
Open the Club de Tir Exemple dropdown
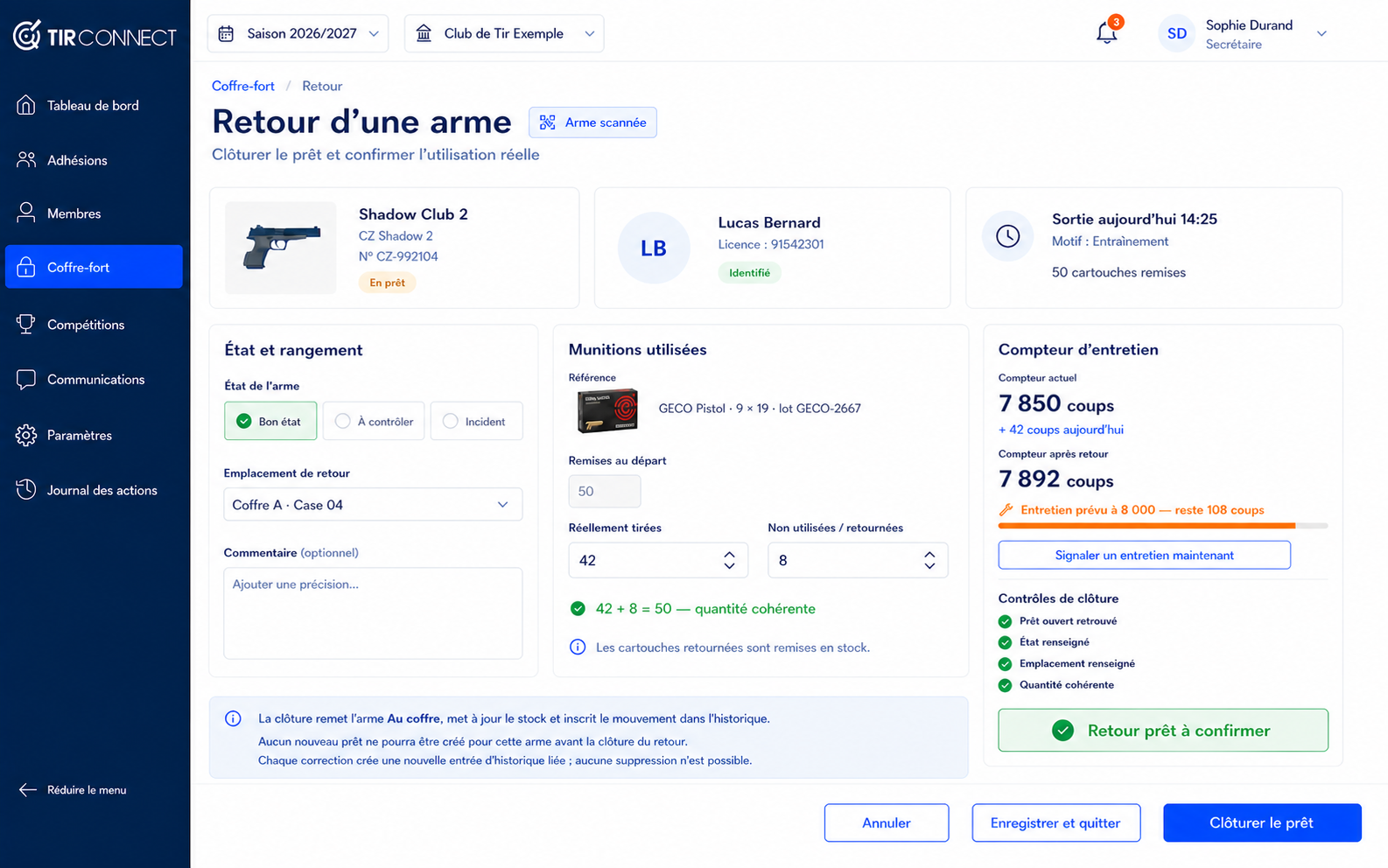click(x=504, y=33)
